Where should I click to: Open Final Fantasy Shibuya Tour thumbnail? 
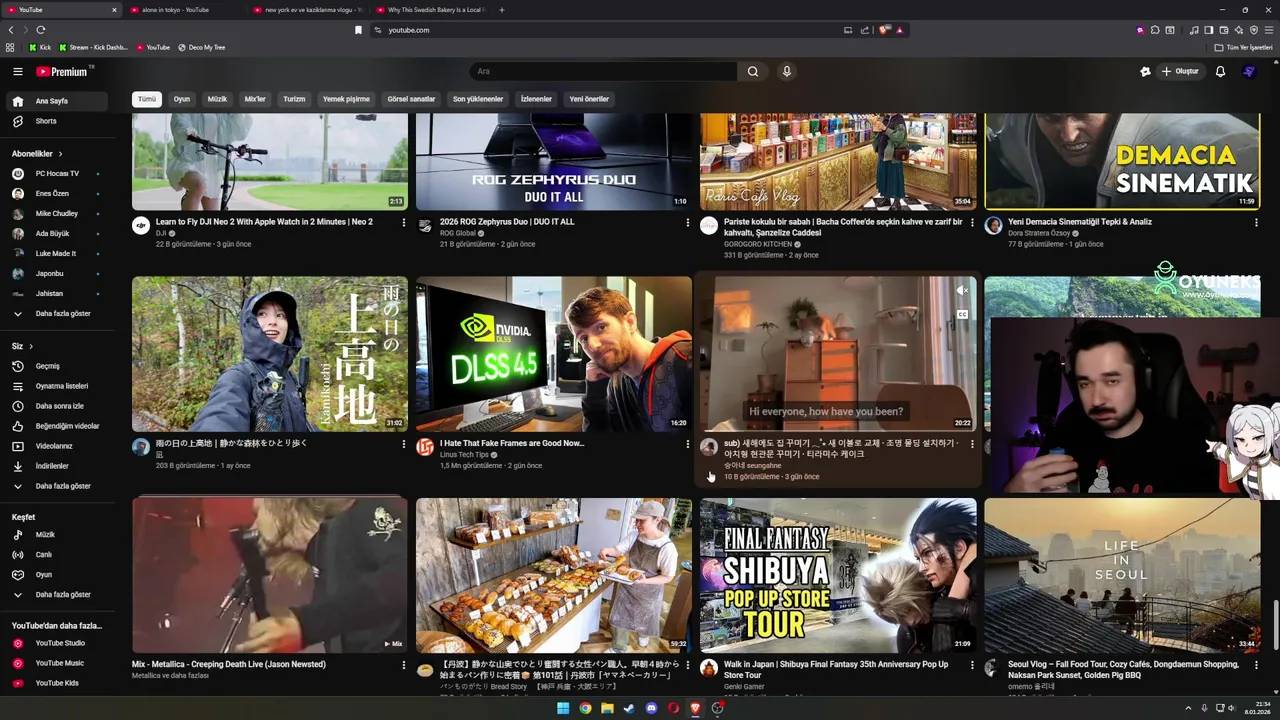pyautogui.click(x=838, y=576)
